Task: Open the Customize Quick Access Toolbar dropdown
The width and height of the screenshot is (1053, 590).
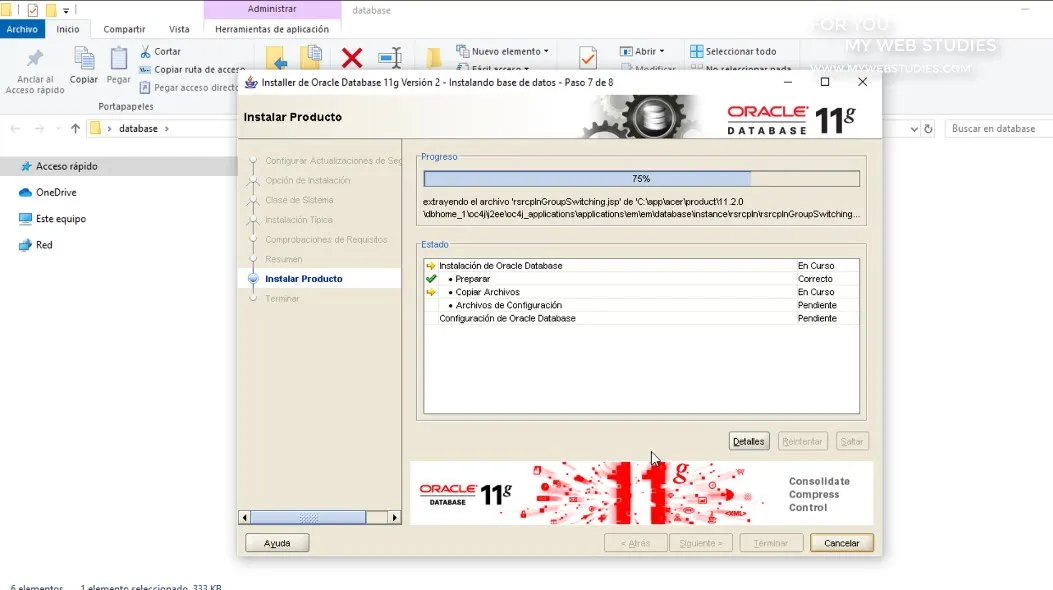Action: pos(66,10)
